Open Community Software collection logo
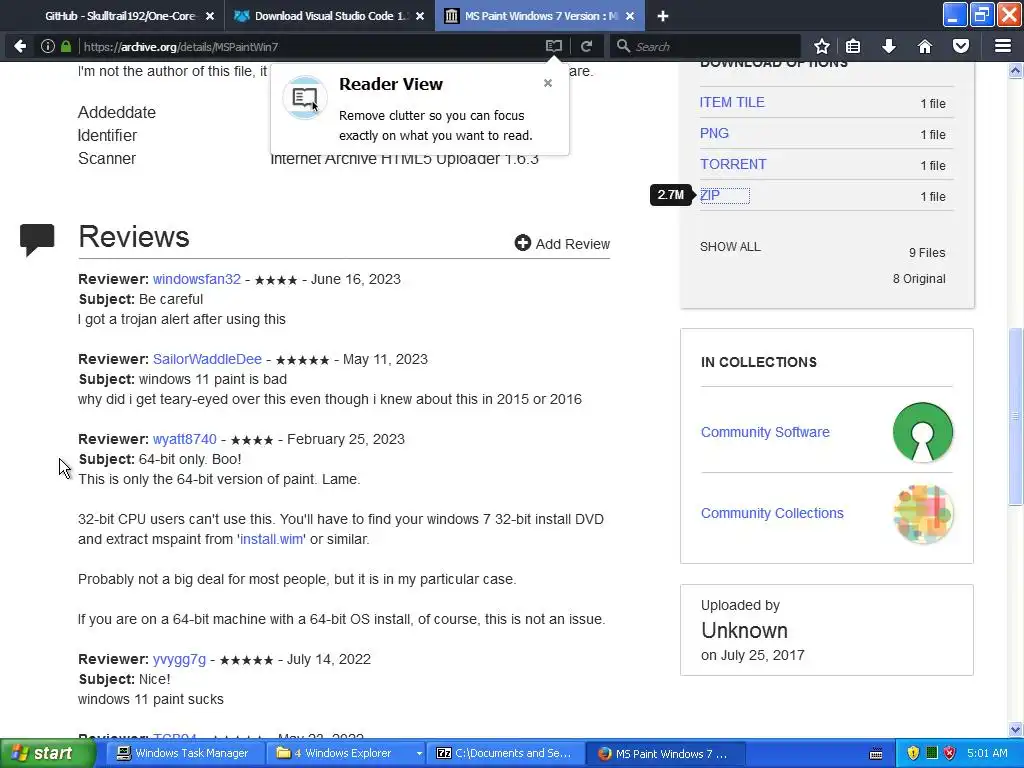The height and width of the screenshot is (768, 1024). [x=923, y=432]
